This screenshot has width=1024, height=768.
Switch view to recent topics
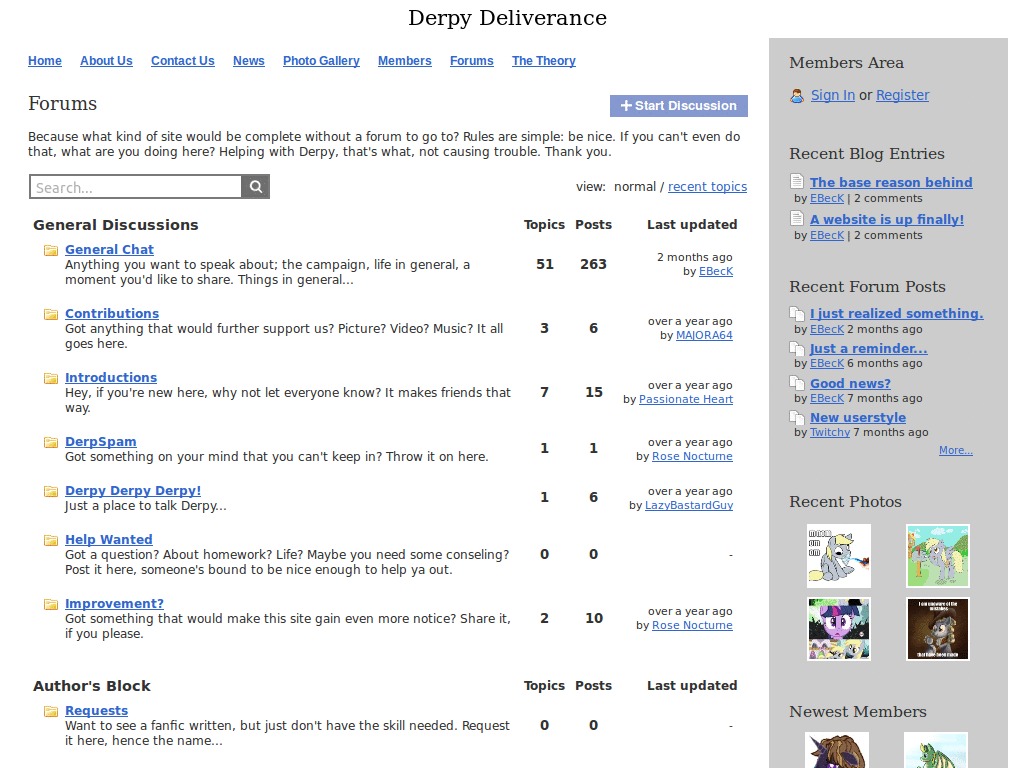click(x=707, y=187)
